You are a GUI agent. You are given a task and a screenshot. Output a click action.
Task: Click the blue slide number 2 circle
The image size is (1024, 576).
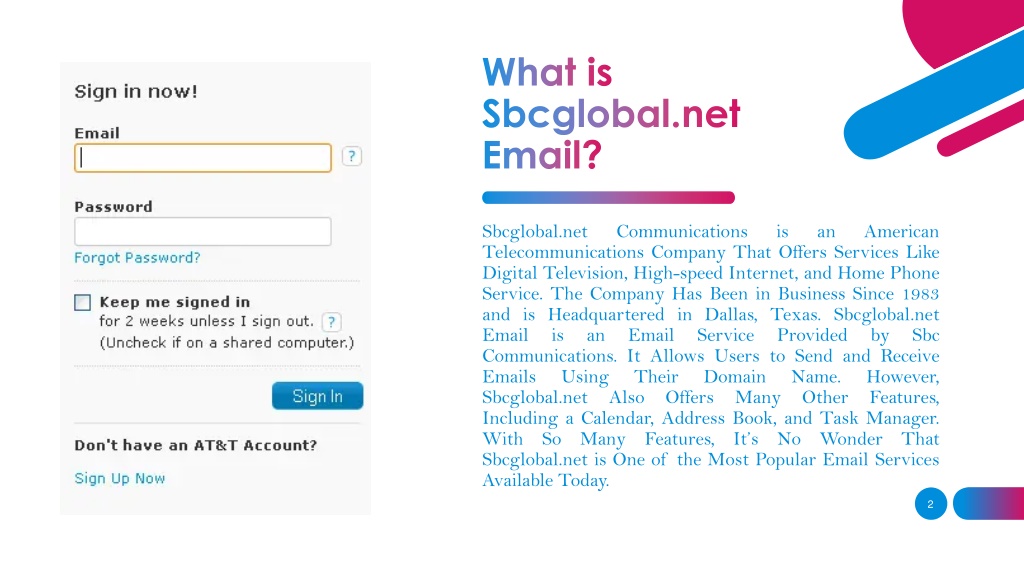[931, 504]
